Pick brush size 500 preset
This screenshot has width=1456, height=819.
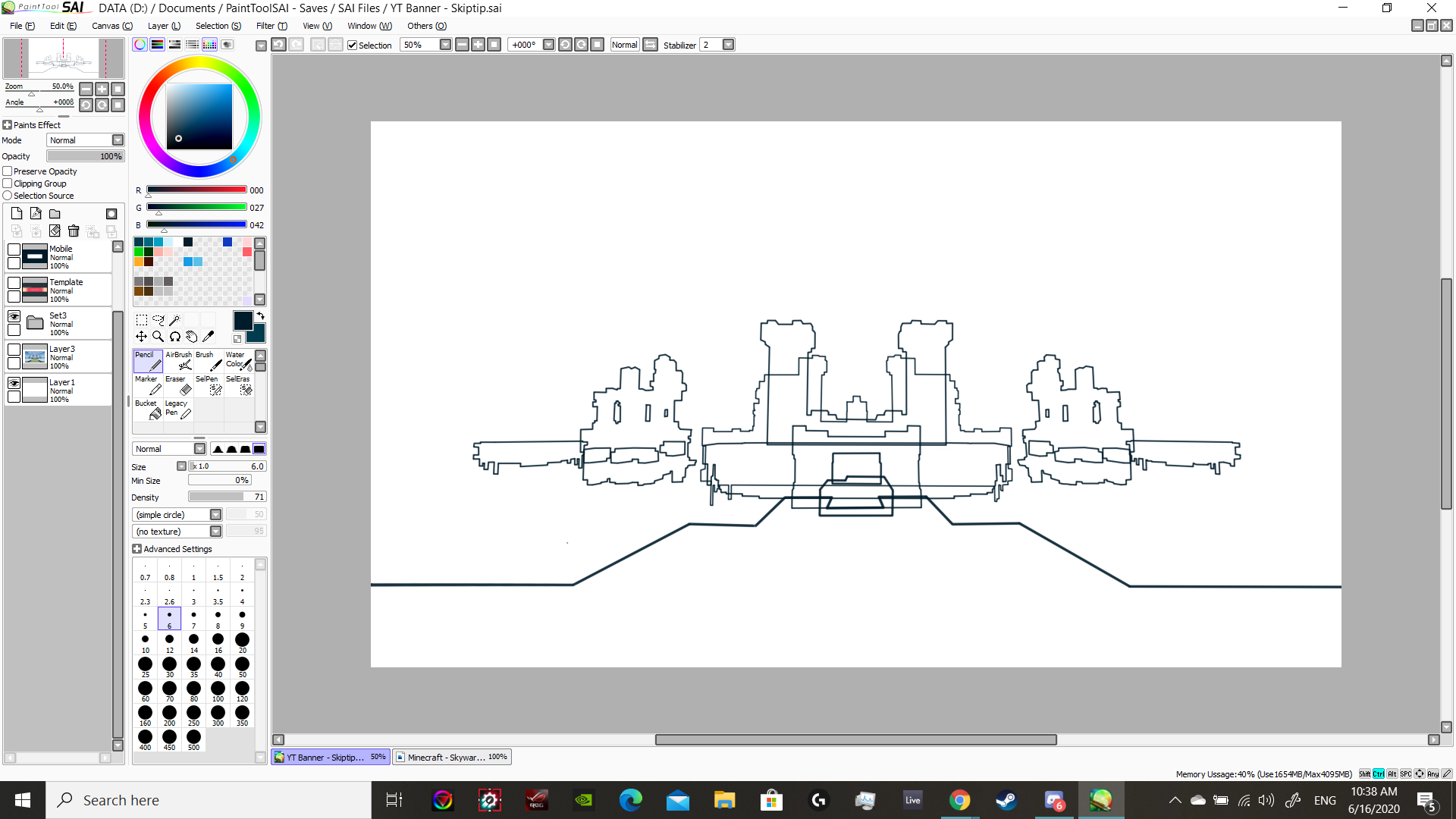(193, 740)
